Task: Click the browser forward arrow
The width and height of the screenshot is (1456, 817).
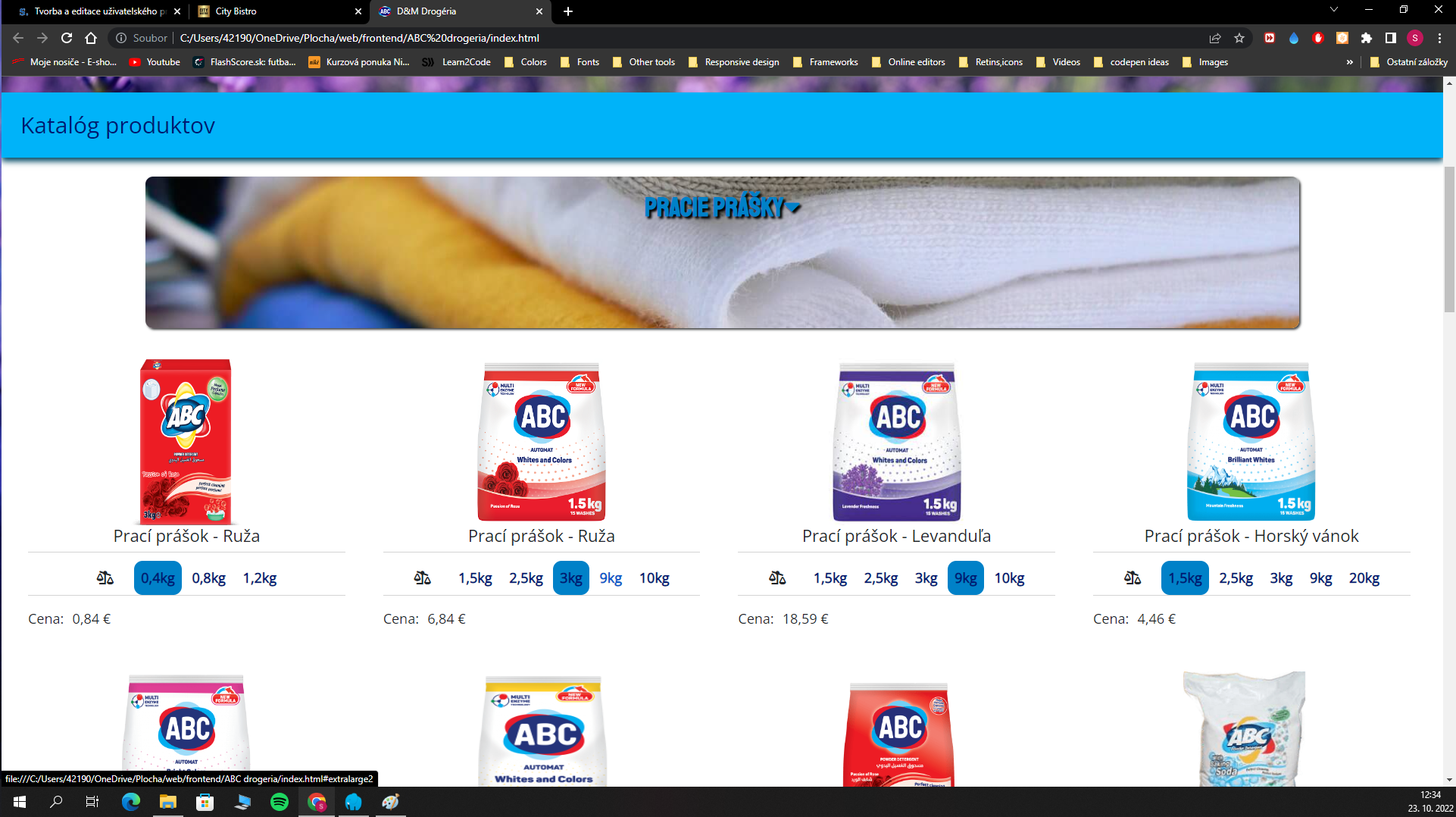Action: (x=42, y=38)
